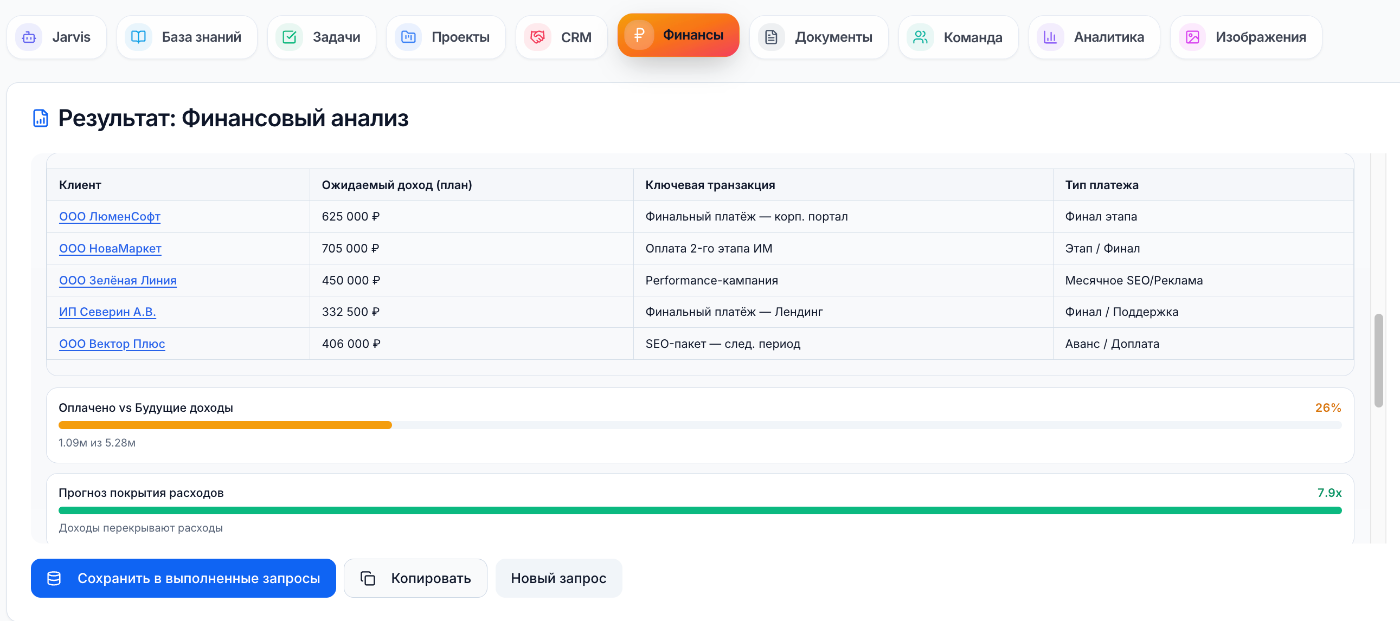The width and height of the screenshot is (1400, 621).
Task: Click the handshake icon for CRM
Action: (538, 37)
